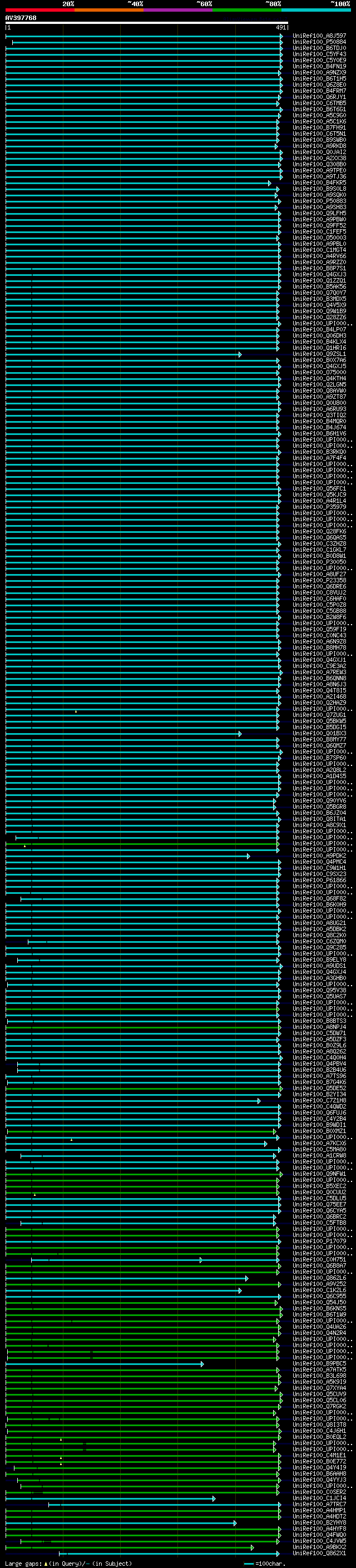356x1568 pixels.
Task: Click hit label UniRef100_B0EQL2
Action: 319,1437
